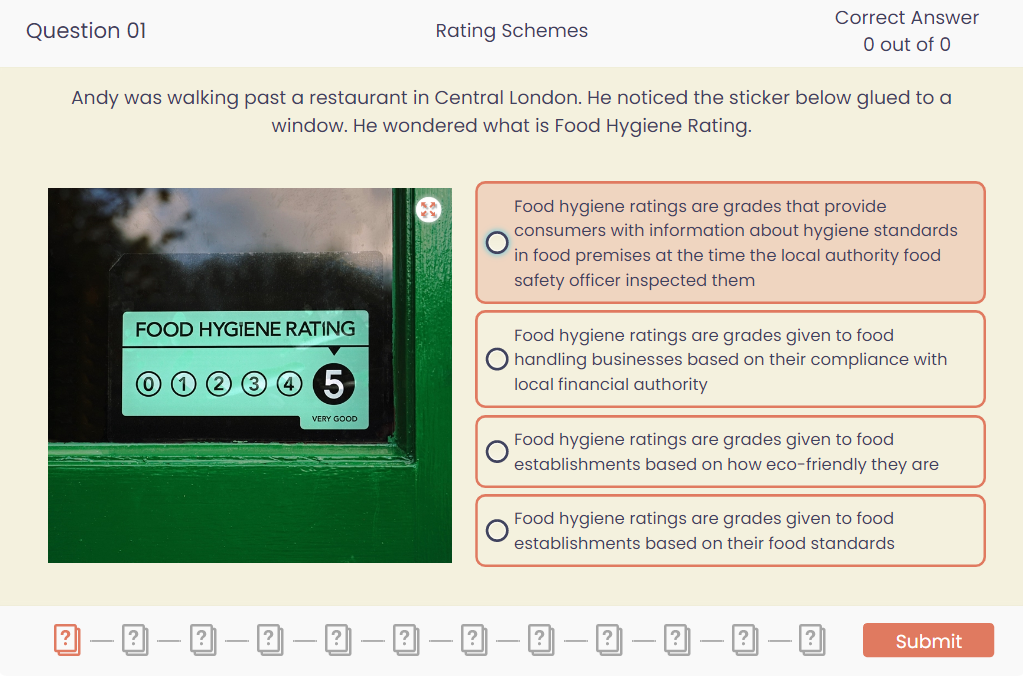Go to the fifth question card icon
The image size is (1023, 677).
338,640
